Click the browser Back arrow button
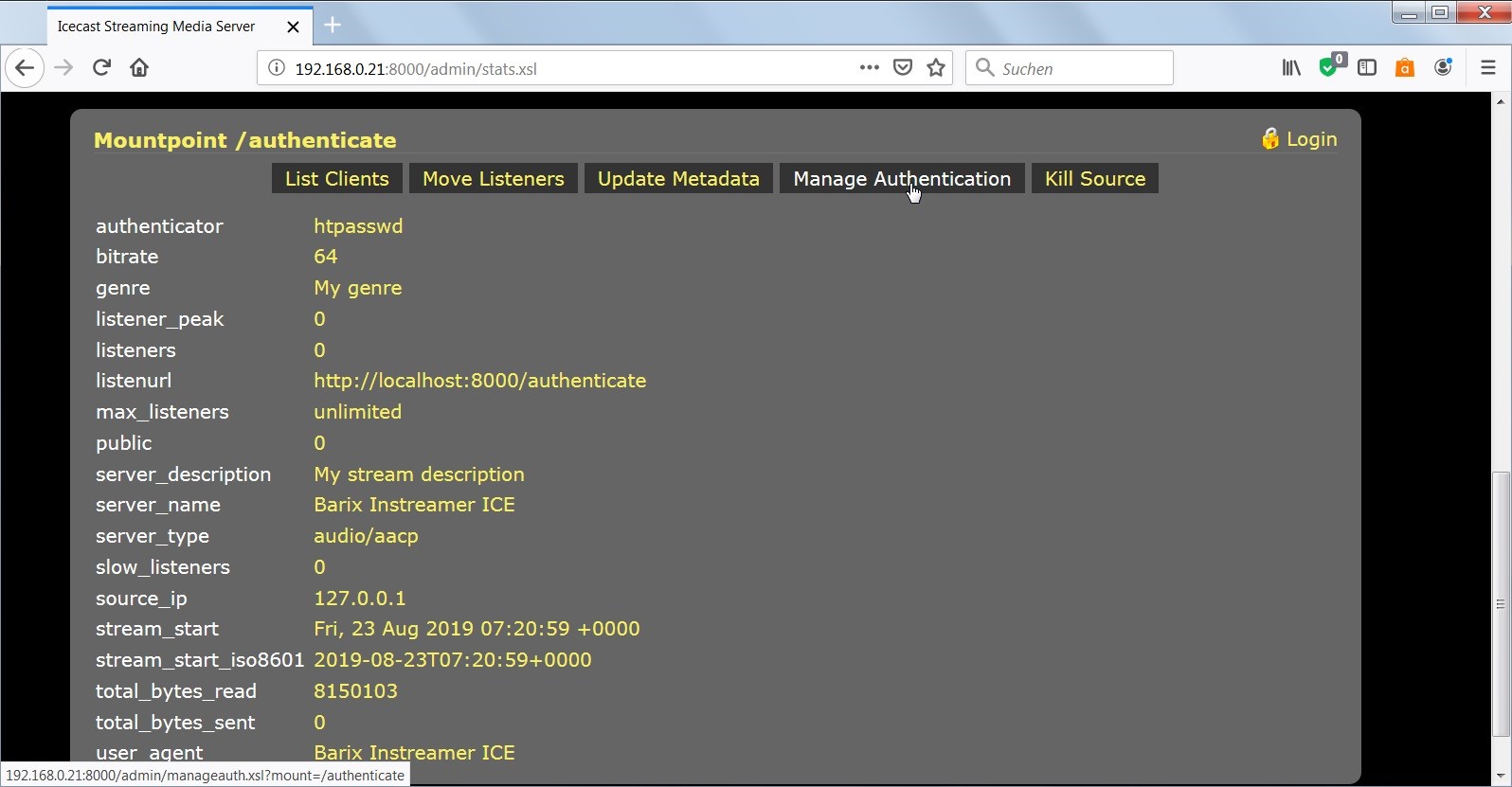The width and height of the screenshot is (1512, 787). point(25,68)
